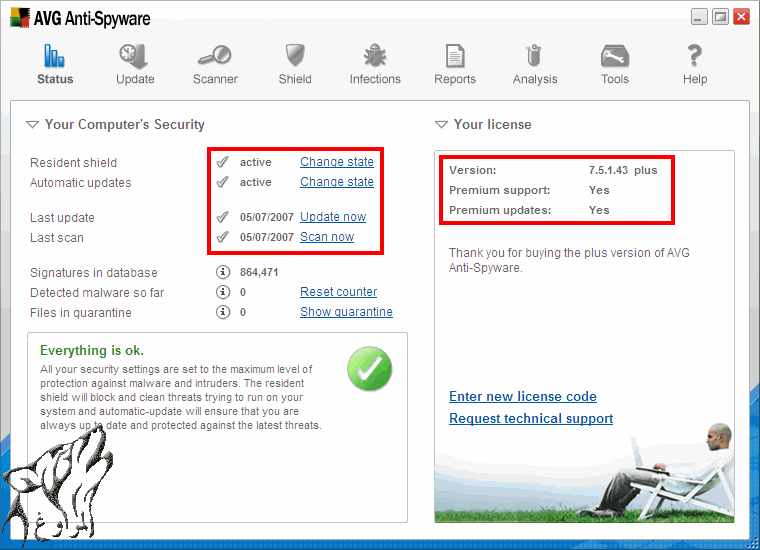Click the Signatures in database label
The width and height of the screenshot is (760, 550).
tap(94, 272)
